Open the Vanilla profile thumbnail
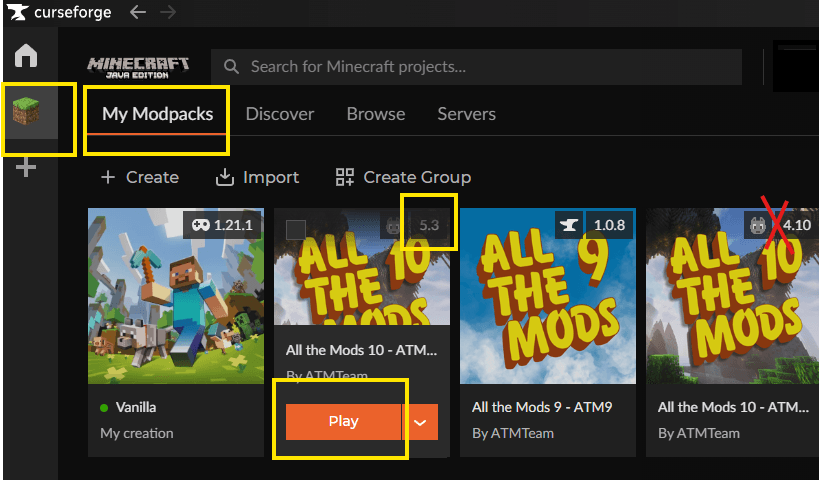819x480 pixels. point(176,296)
